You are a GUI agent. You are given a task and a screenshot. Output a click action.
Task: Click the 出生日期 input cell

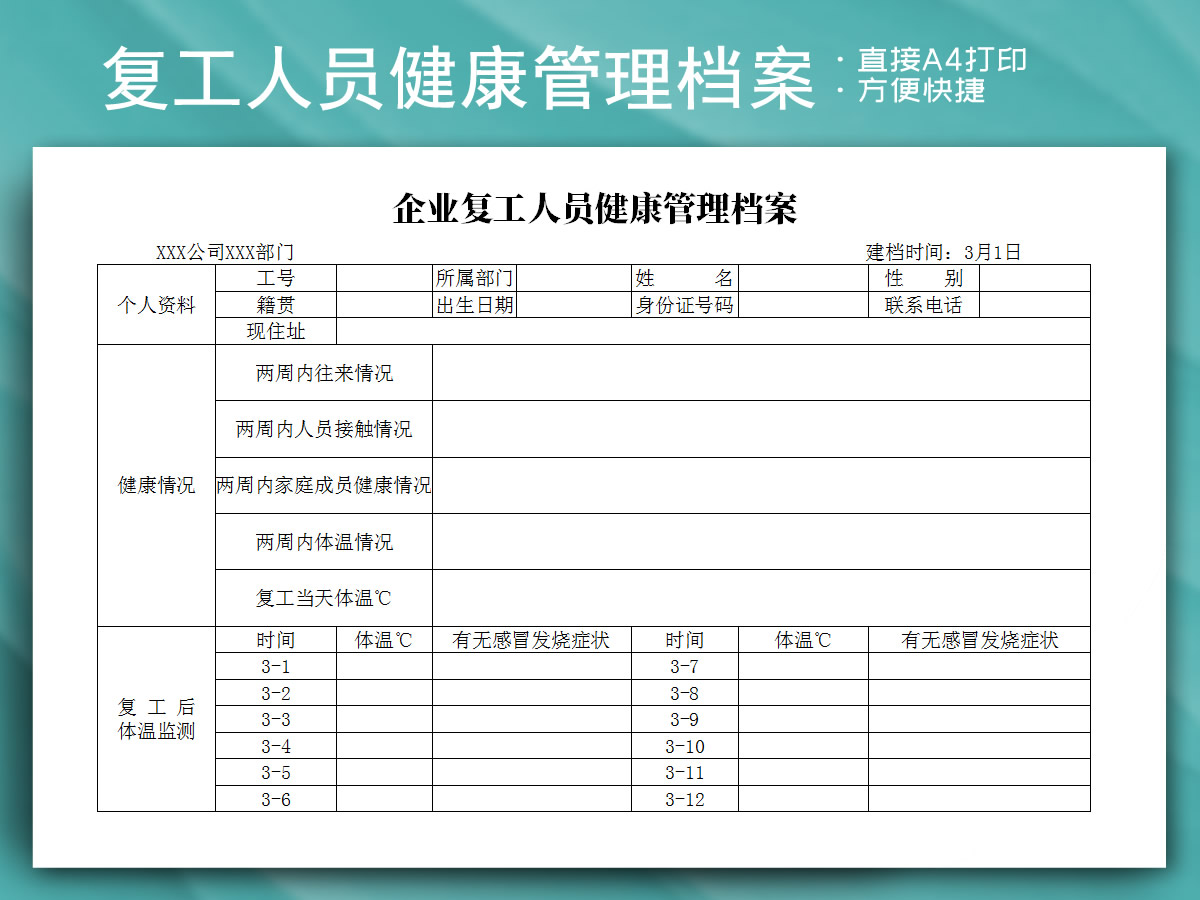pos(575,305)
